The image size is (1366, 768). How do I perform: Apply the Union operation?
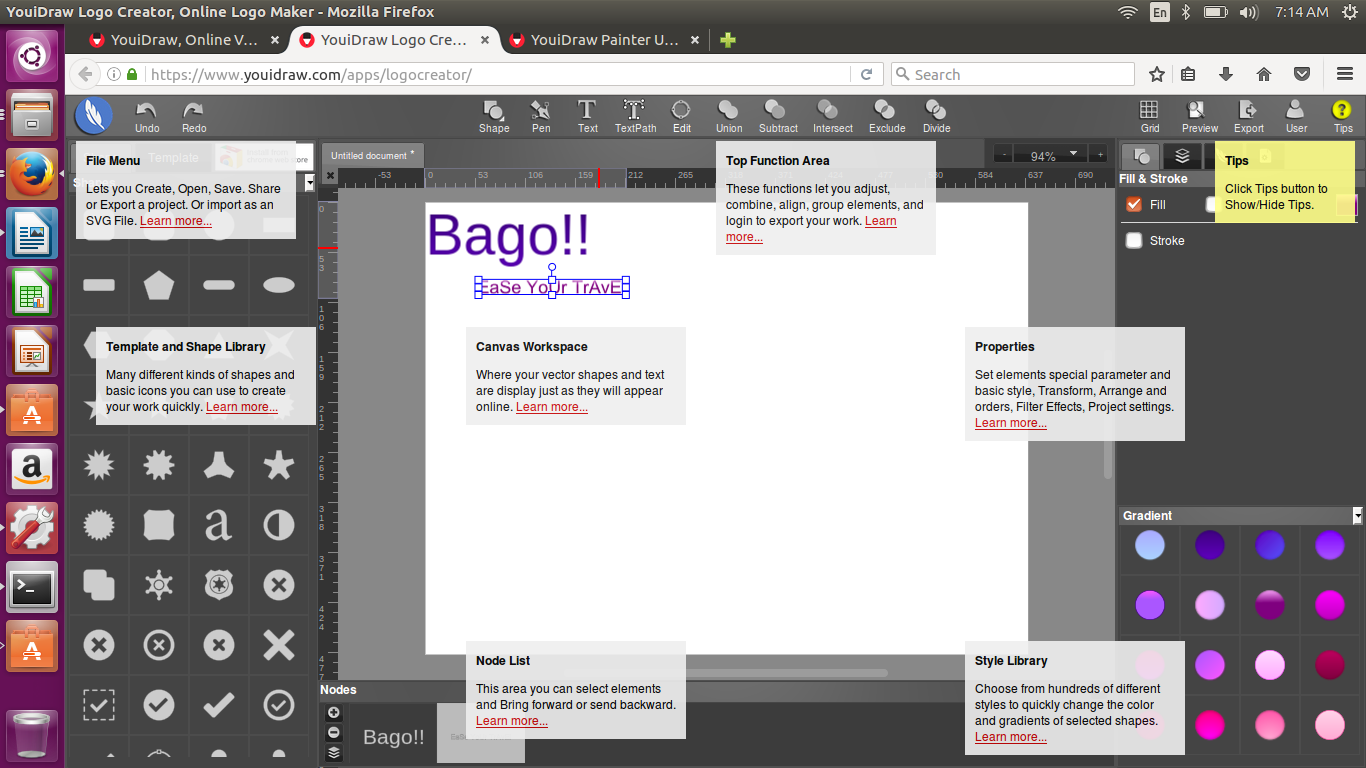tap(729, 116)
